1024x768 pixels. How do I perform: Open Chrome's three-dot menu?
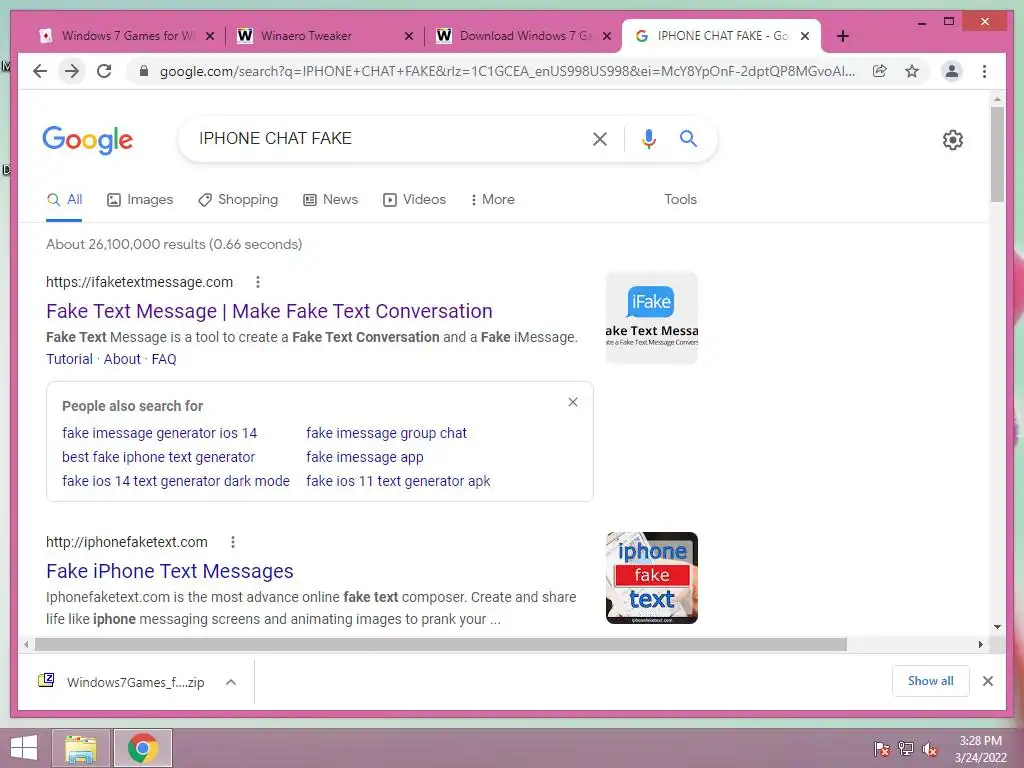tap(984, 71)
